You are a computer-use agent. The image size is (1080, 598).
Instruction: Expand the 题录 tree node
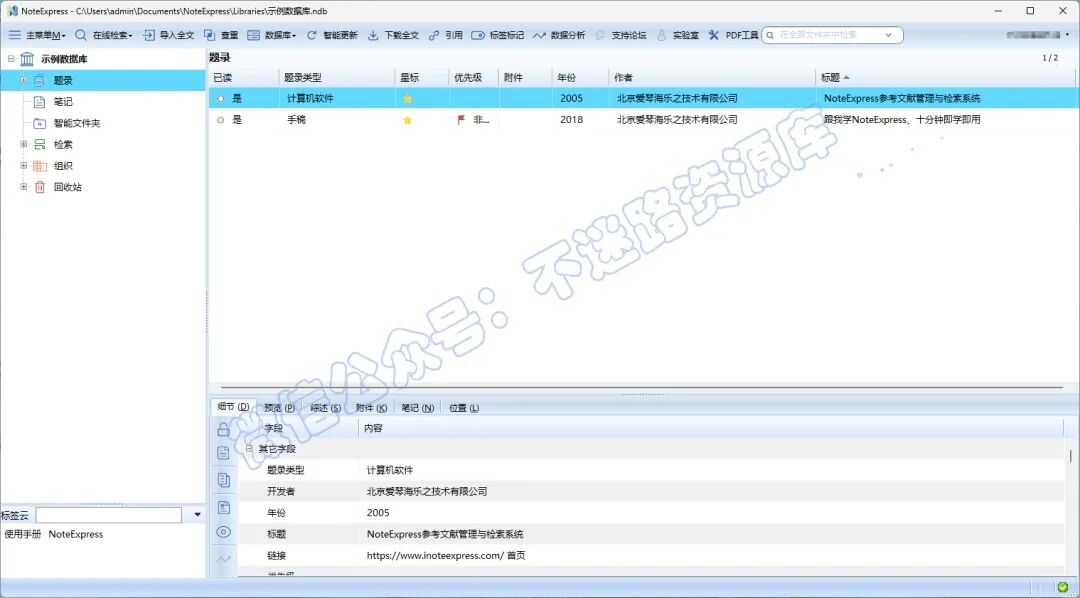(x=23, y=80)
